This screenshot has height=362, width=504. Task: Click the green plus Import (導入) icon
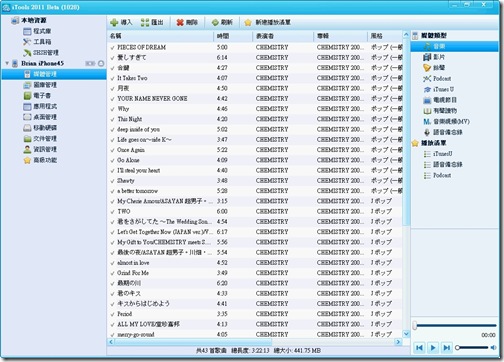[x=114, y=22]
